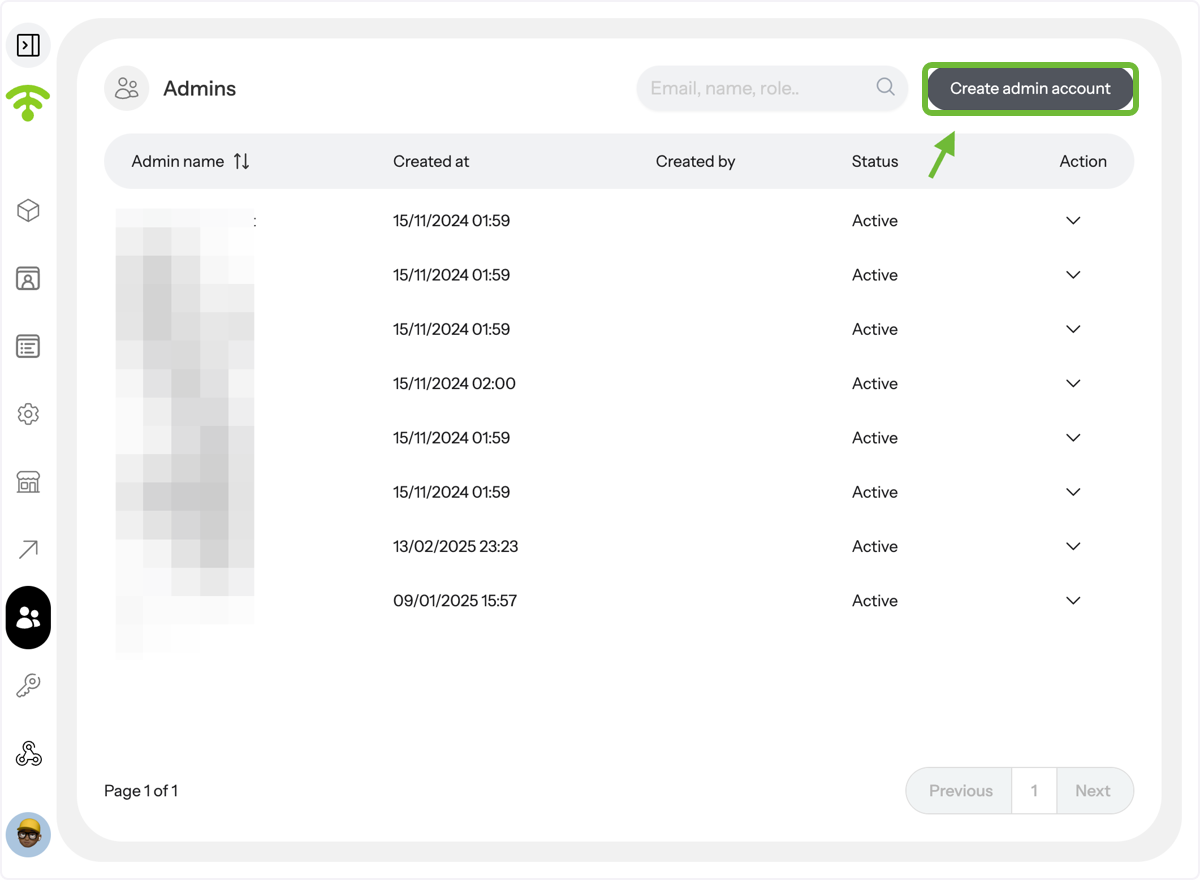Viewport: 1200px width, 880px height.
Task: Click the Previous pagination button
Action: [960, 791]
